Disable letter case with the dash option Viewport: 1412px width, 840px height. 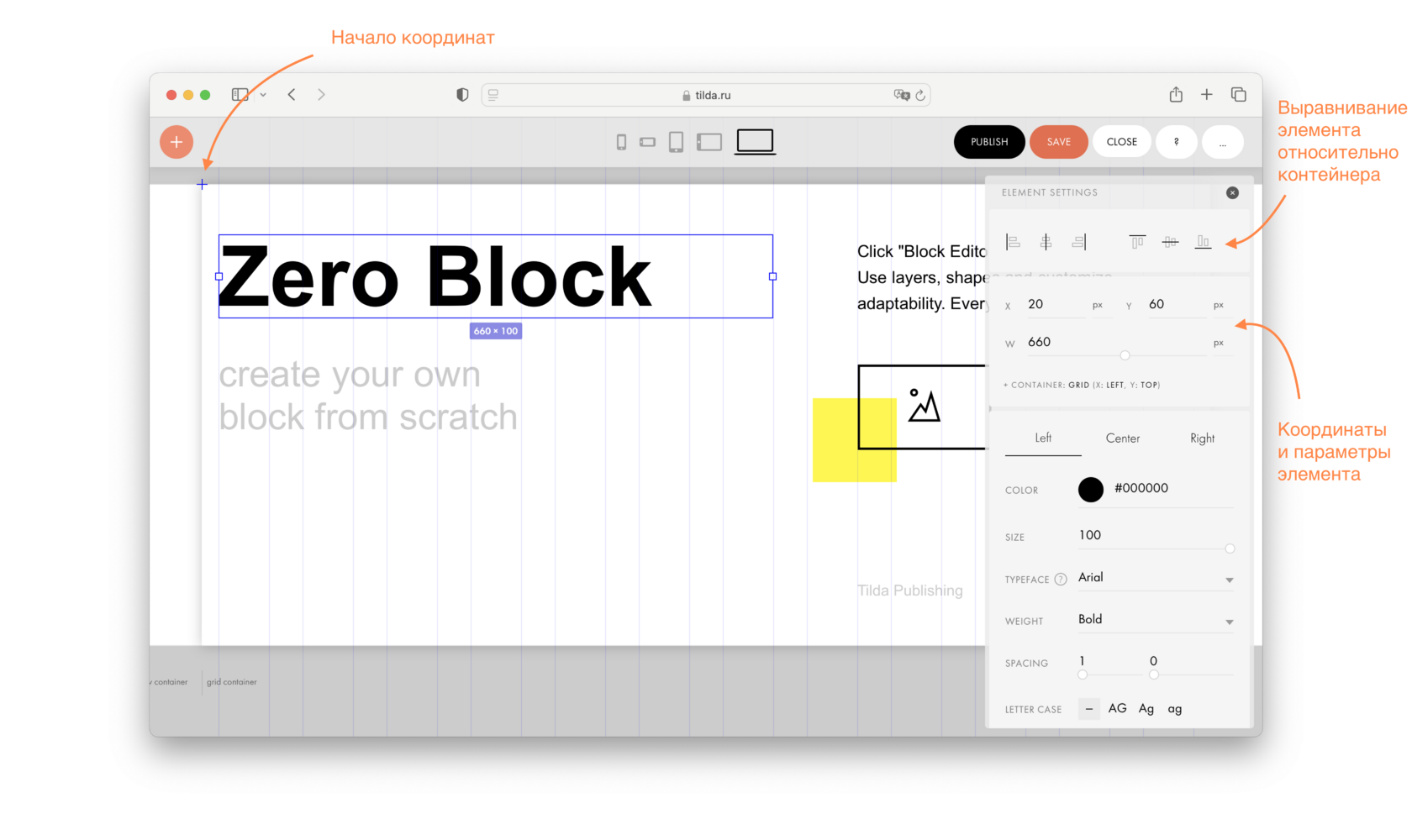(1088, 708)
